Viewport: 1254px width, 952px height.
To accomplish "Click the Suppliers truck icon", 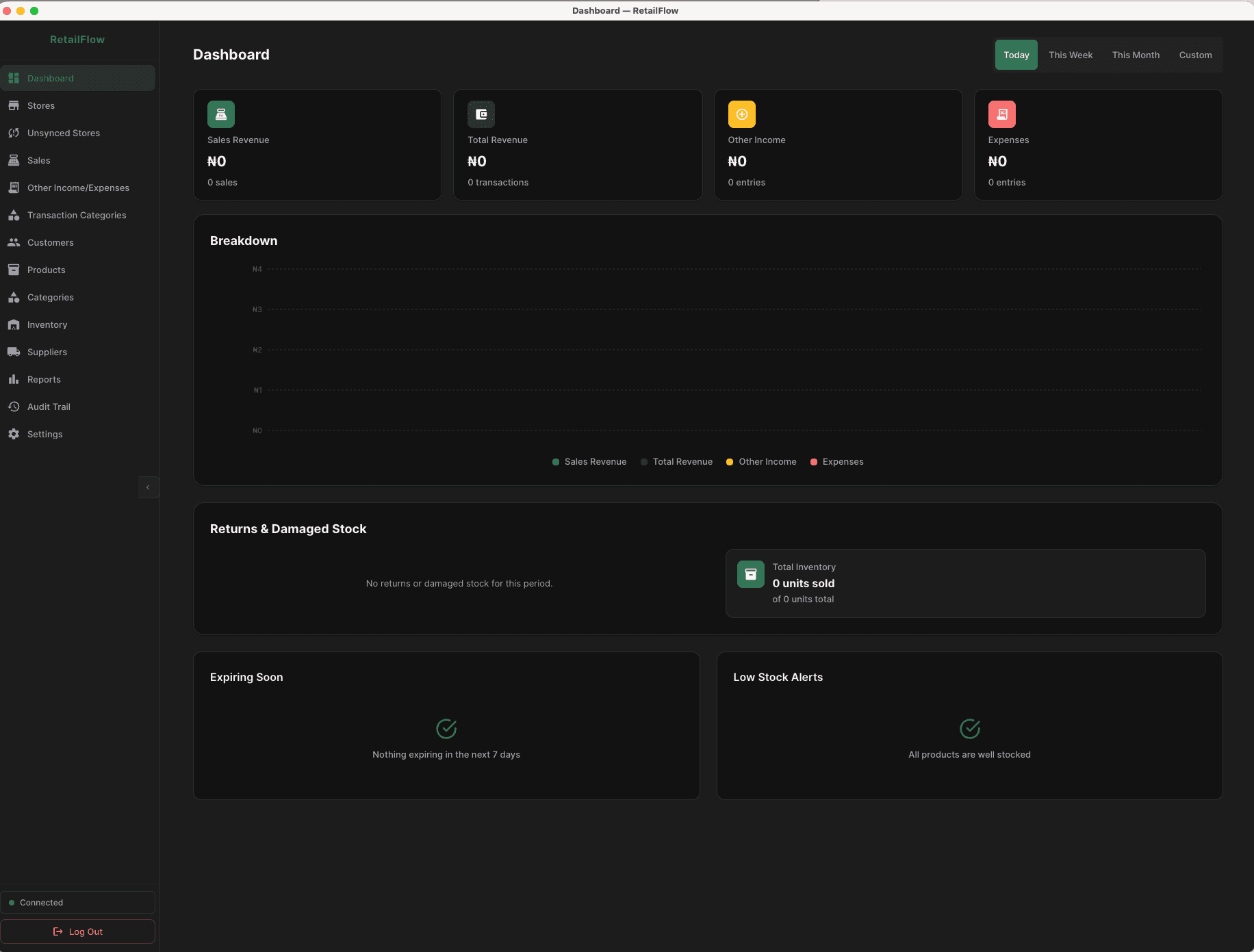I will (14, 352).
